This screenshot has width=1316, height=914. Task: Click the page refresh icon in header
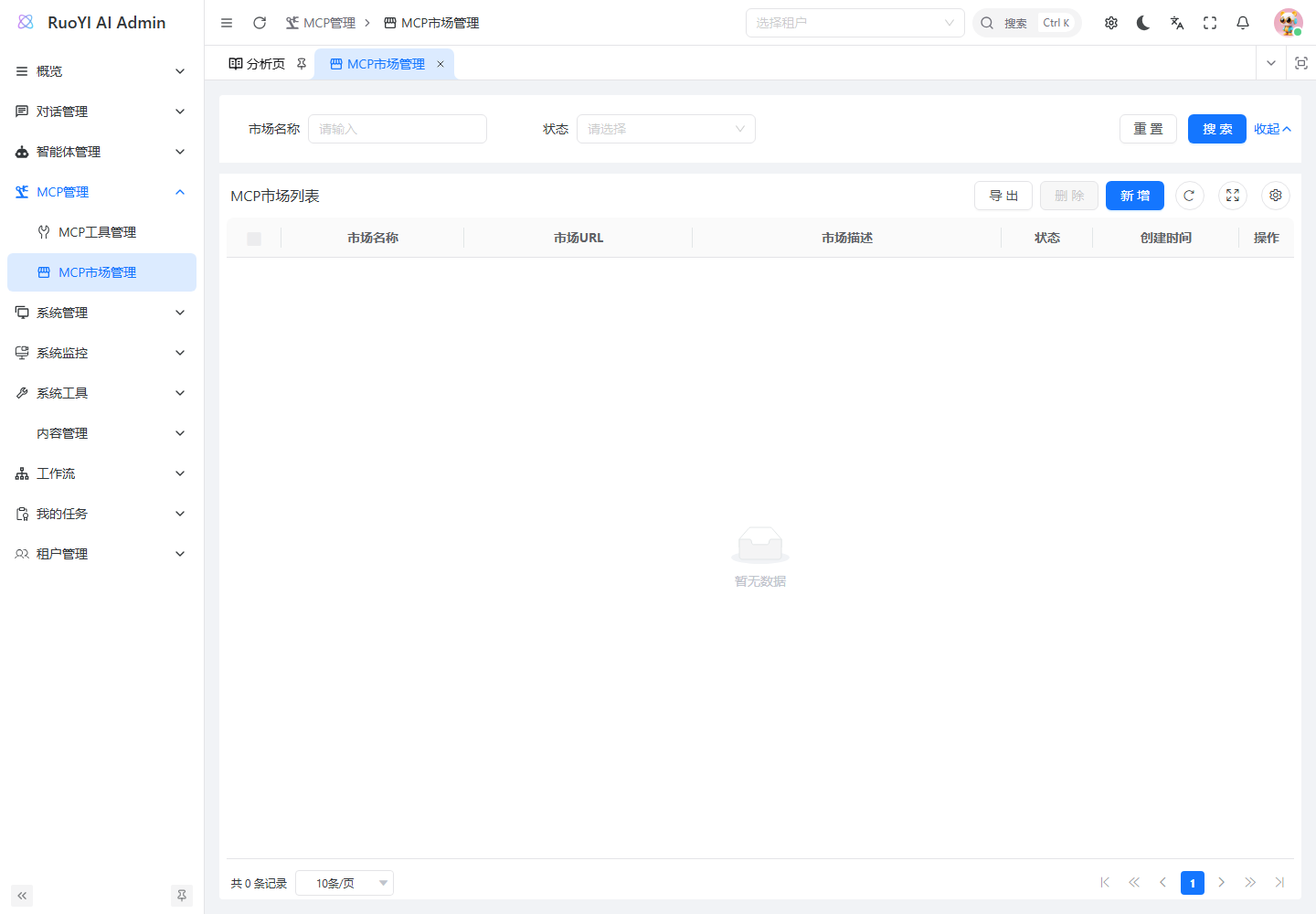point(260,23)
